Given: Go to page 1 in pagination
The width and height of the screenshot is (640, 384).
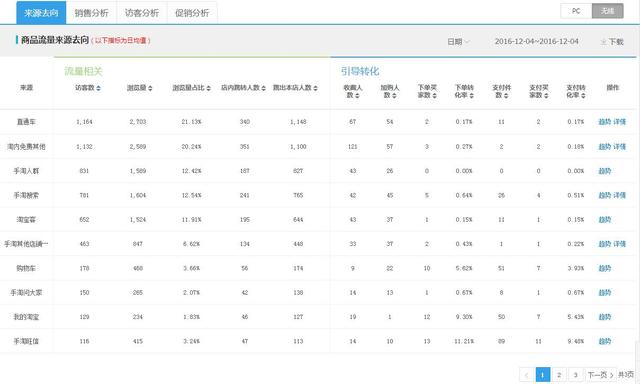Looking at the screenshot, I should point(542,375).
